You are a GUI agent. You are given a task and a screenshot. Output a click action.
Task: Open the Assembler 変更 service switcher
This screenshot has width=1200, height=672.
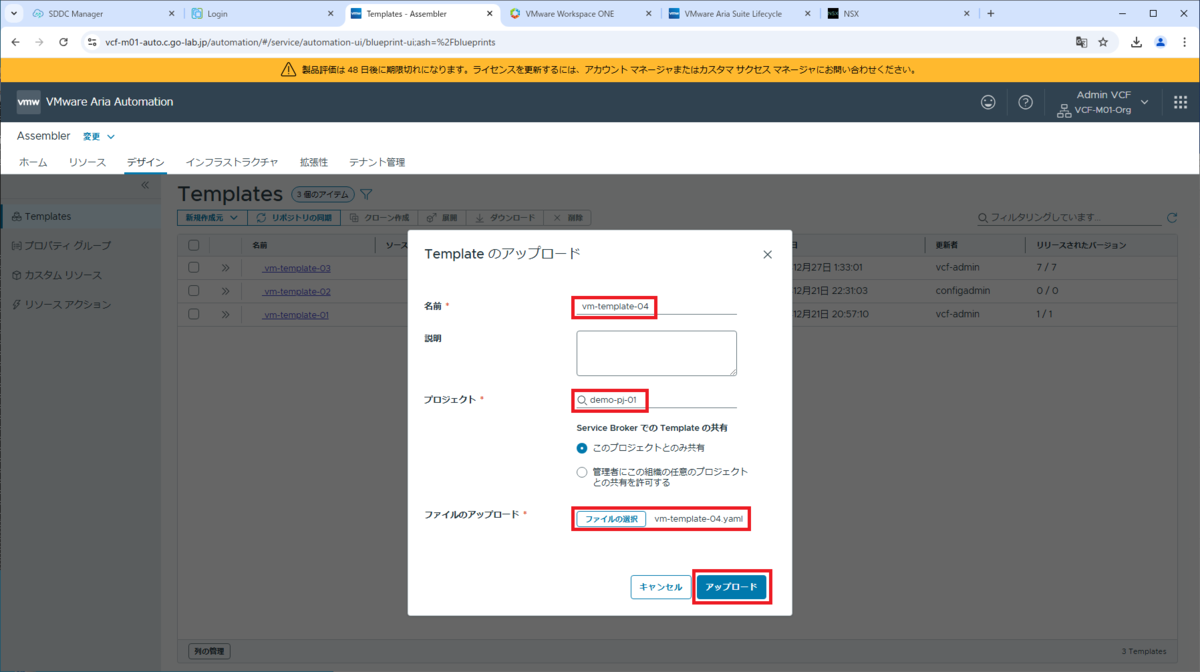pos(98,136)
